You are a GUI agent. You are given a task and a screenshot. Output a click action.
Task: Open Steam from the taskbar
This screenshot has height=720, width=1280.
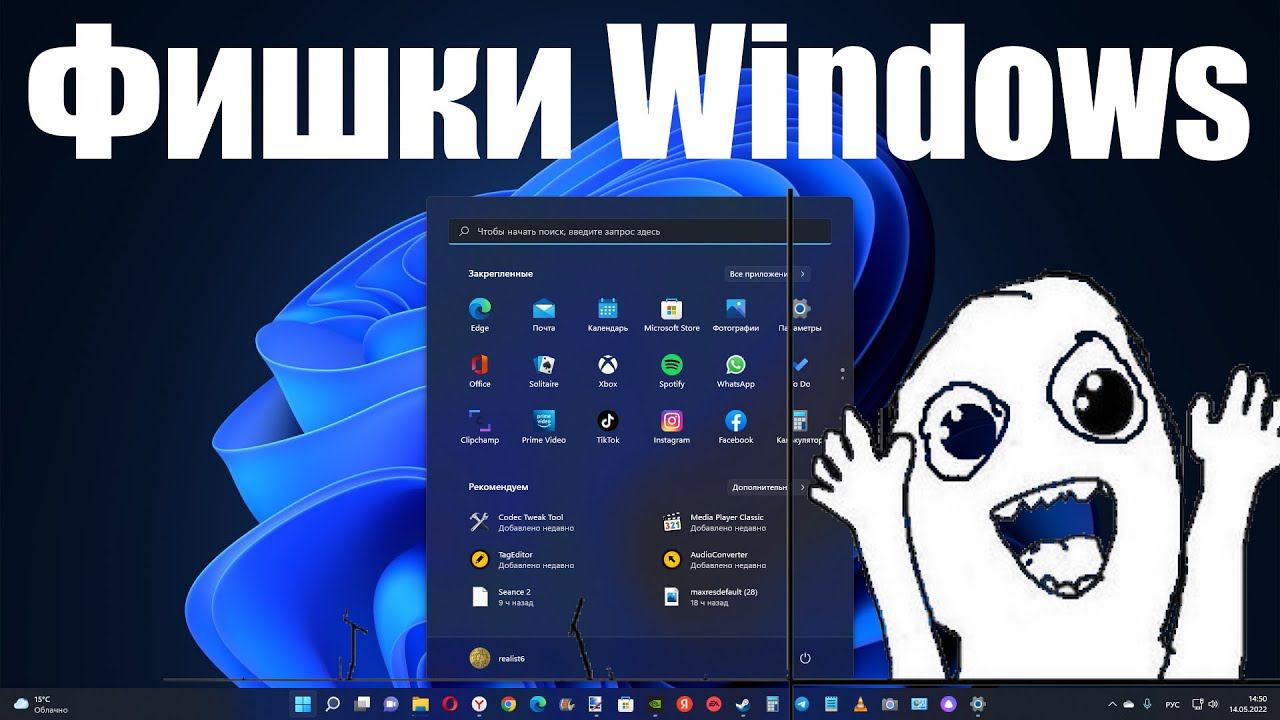click(743, 703)
